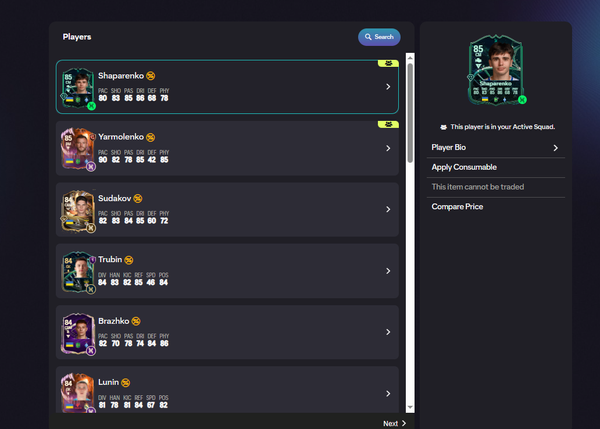Click the untradeable icon next to Sudakov

[x=137, y=198]
